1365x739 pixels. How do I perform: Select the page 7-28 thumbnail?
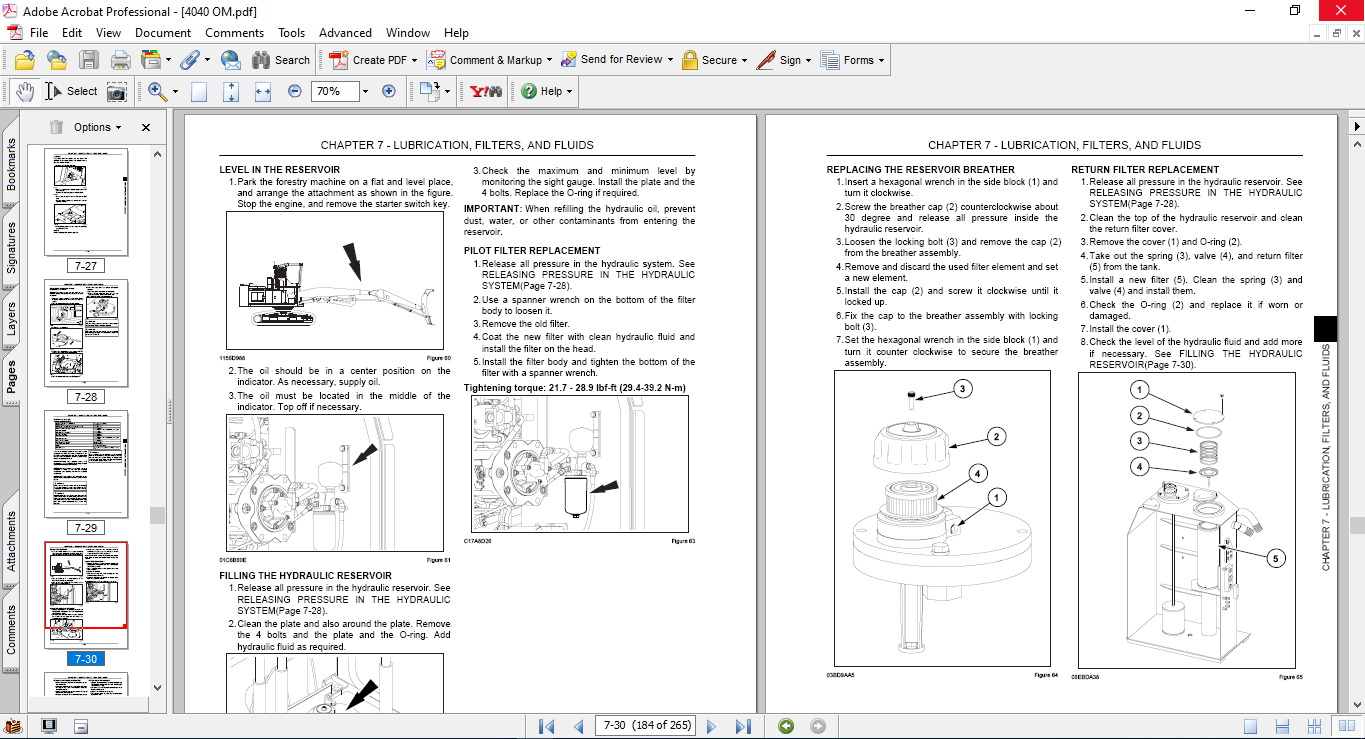tap(86, 333)
